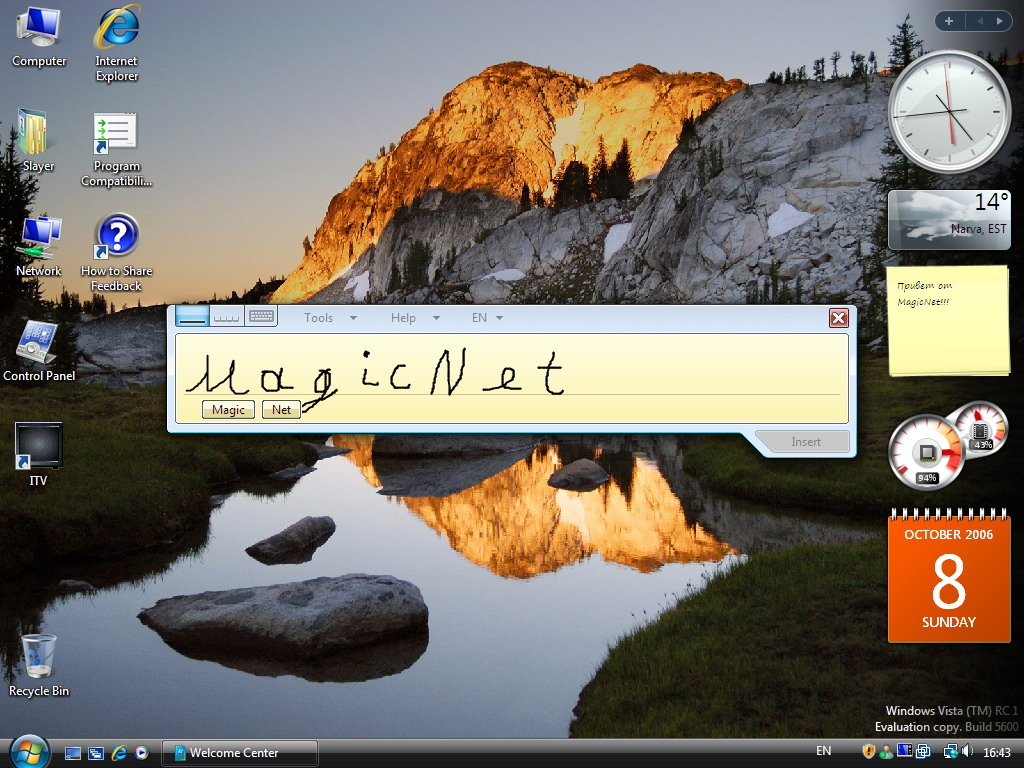
Task: Click the calendar gadget showing October 8
Action: pyautogui.click(x=949, y=575)
